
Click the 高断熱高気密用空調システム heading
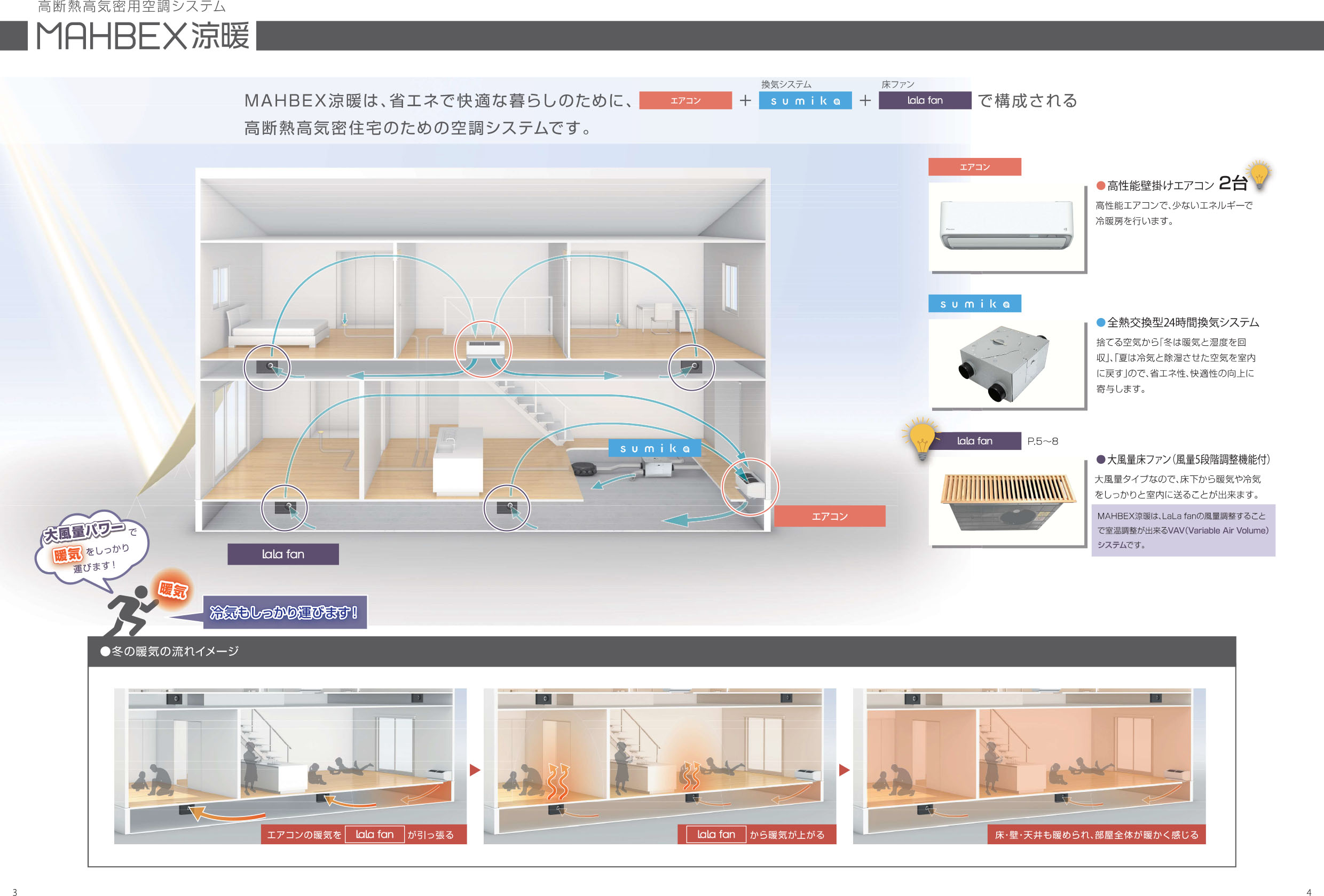point(132,7)
